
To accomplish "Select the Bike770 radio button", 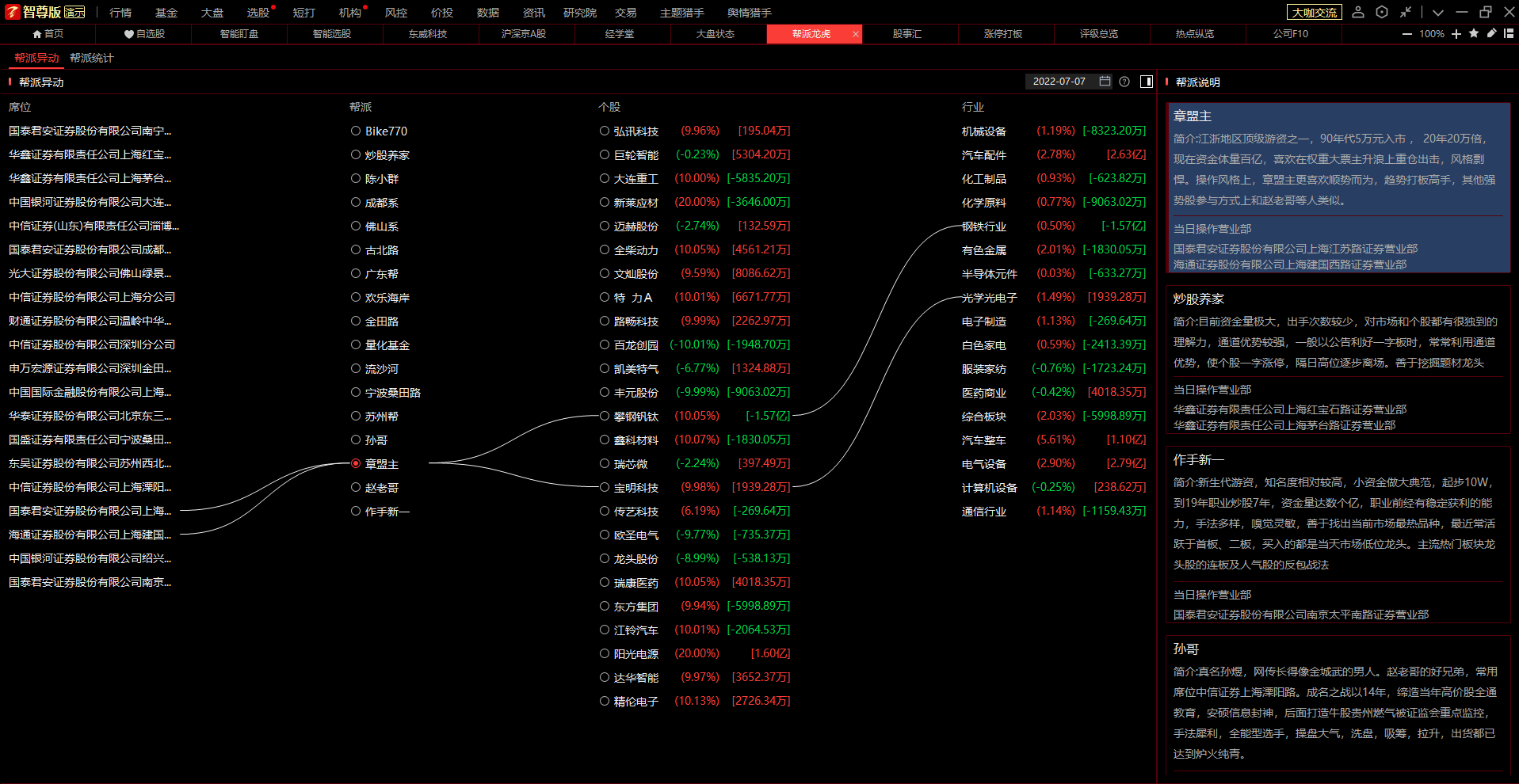I will [x=356, y=131].
